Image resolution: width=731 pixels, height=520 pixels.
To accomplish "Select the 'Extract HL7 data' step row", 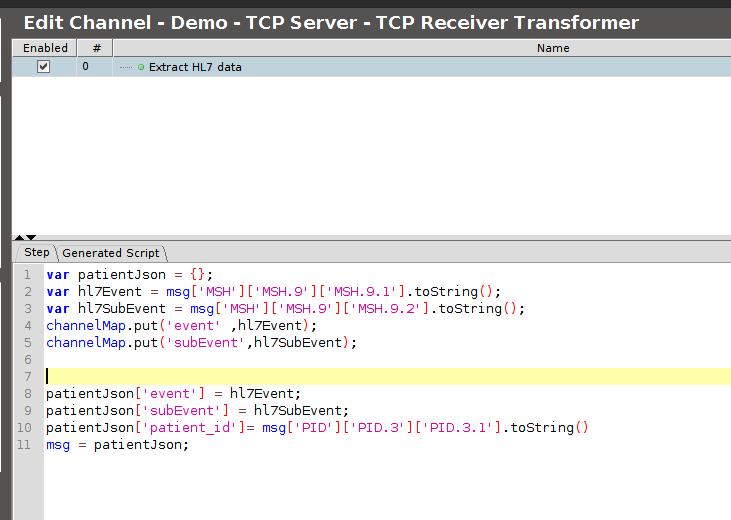I will pyautogui.click(x=371, y=67).
